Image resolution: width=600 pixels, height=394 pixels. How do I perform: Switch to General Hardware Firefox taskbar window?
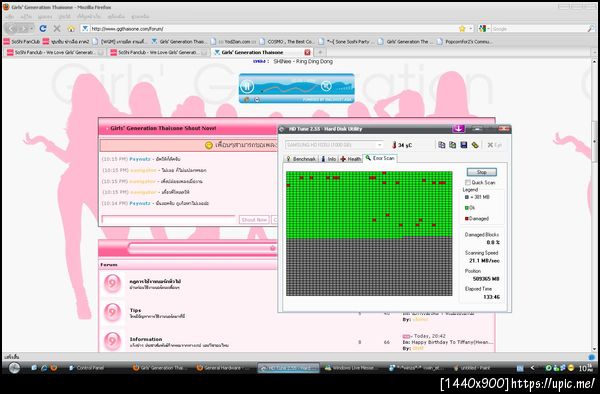click(x=223, y=368)
